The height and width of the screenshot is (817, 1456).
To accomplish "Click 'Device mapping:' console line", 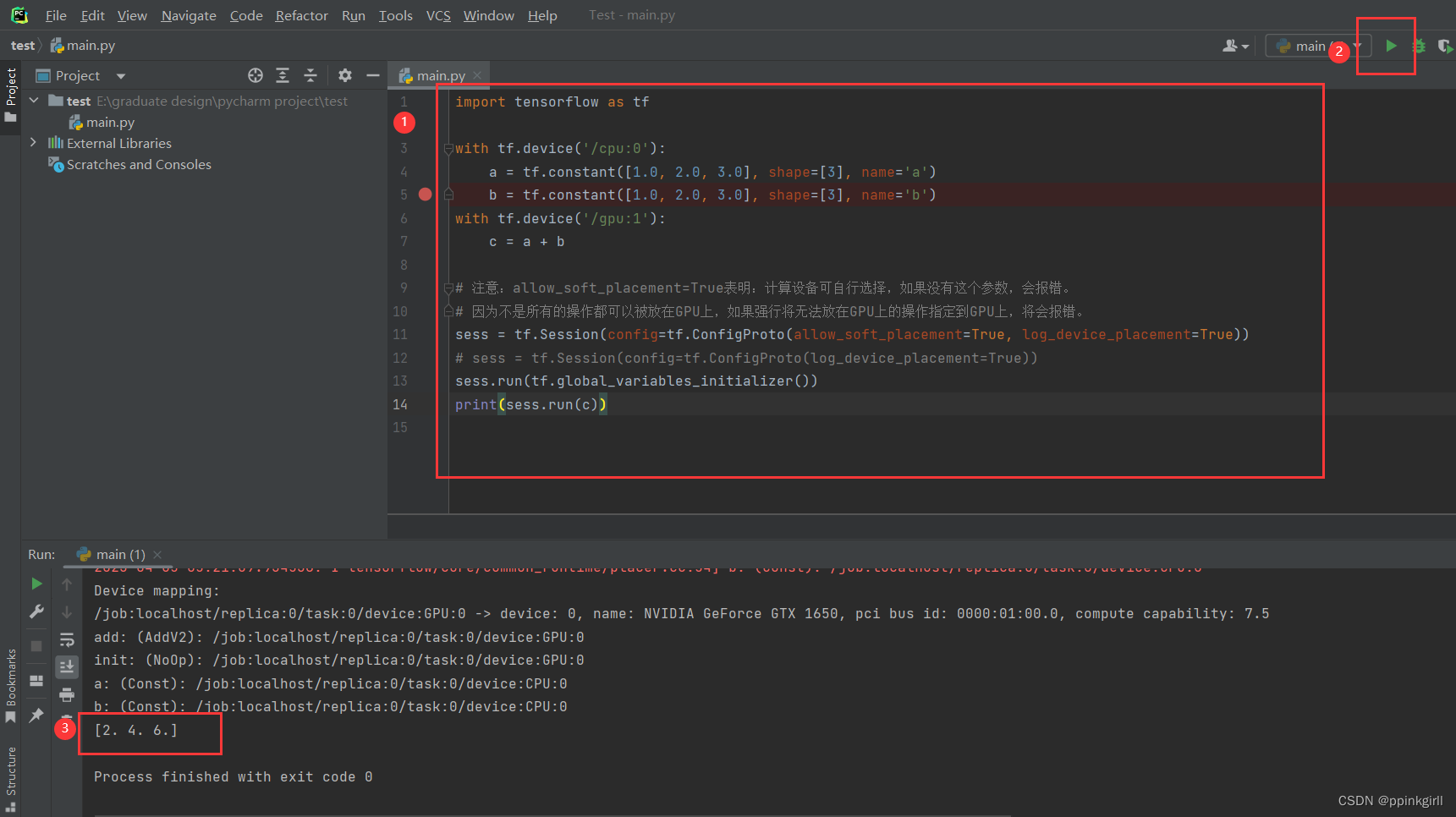I will click(157, 590).
